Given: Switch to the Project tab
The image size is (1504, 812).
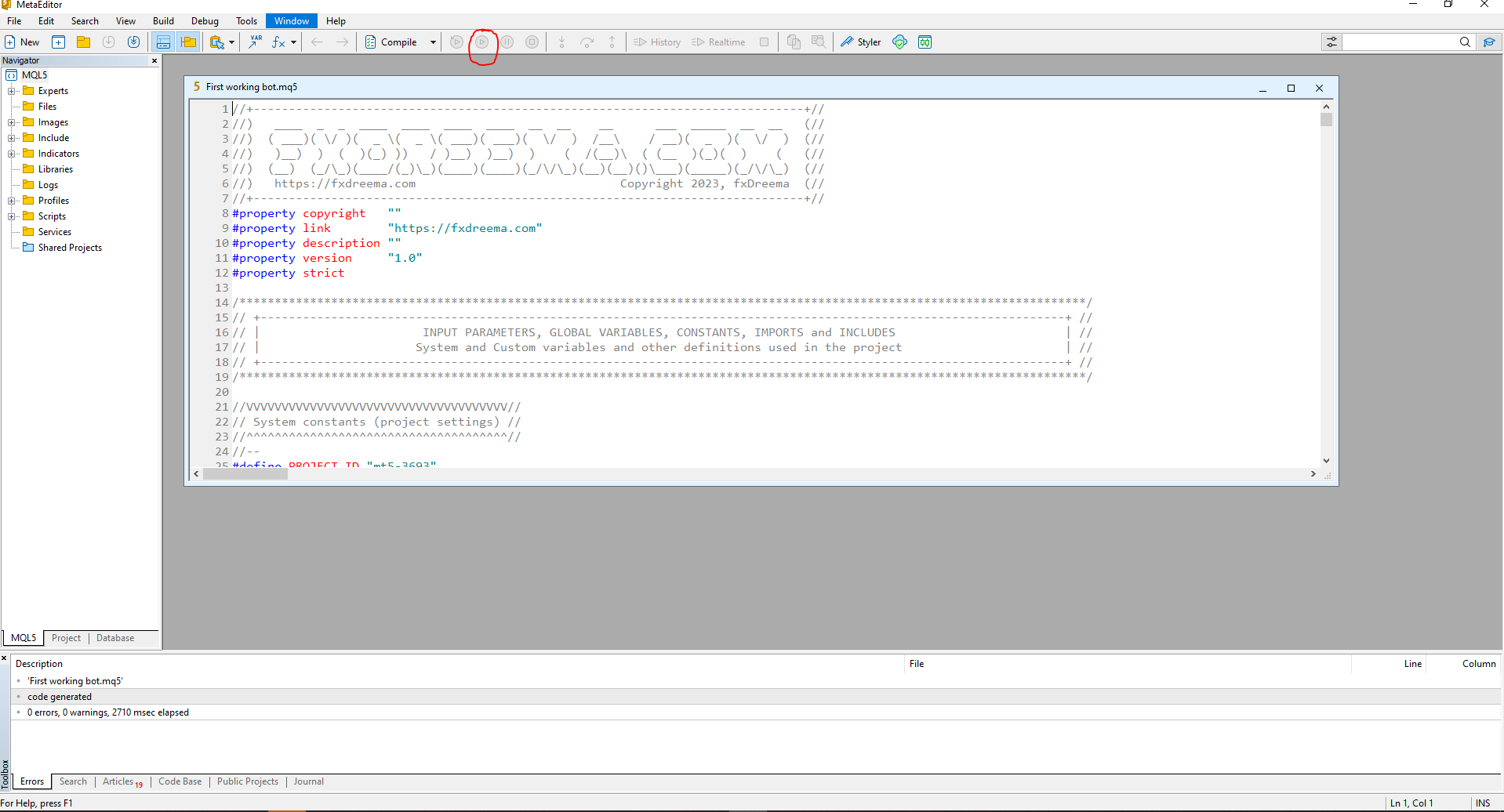Looking at the screenshot, I should (x=66, y=638).
